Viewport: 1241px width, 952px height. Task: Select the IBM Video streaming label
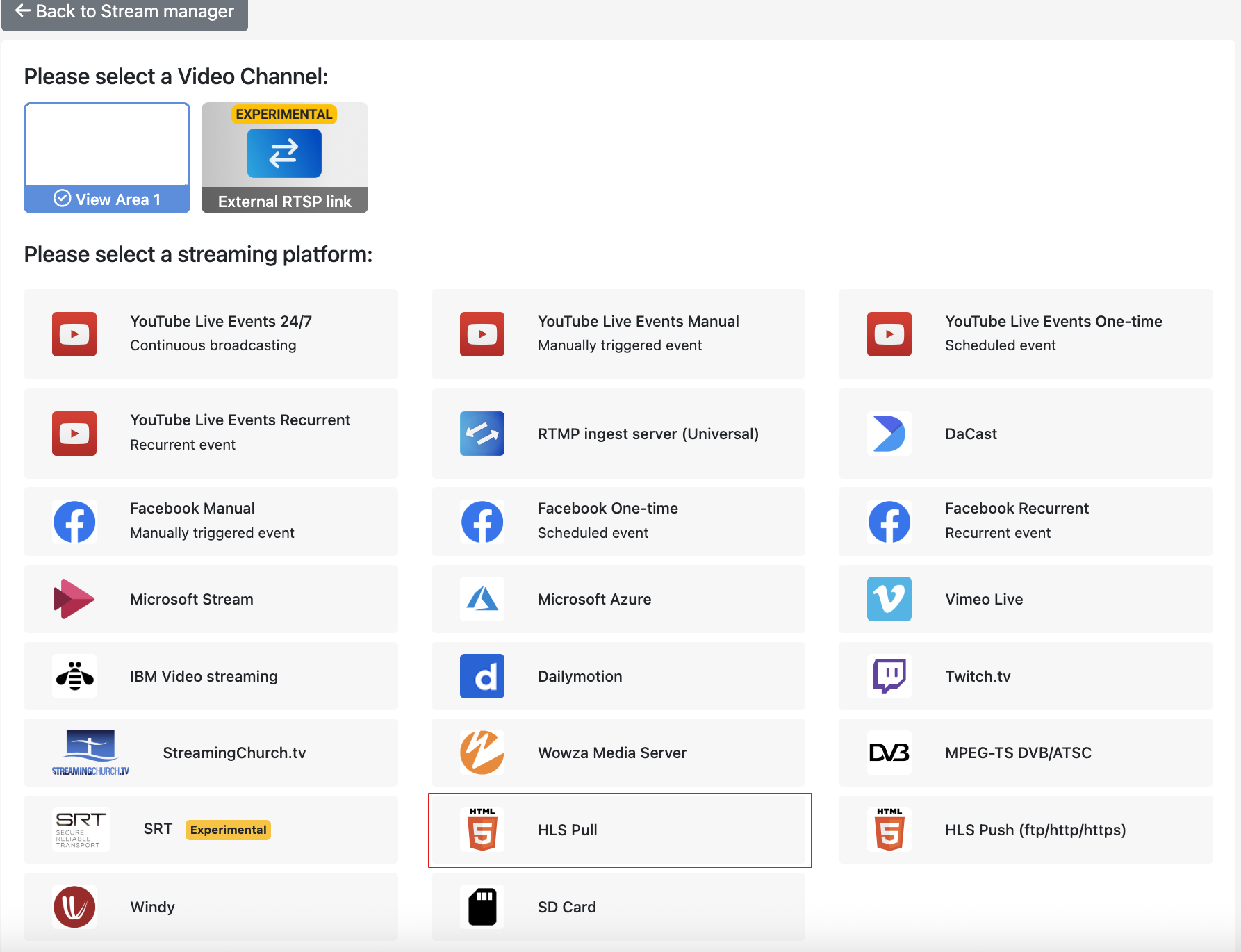pyautogui.click(x=204, y=677)
